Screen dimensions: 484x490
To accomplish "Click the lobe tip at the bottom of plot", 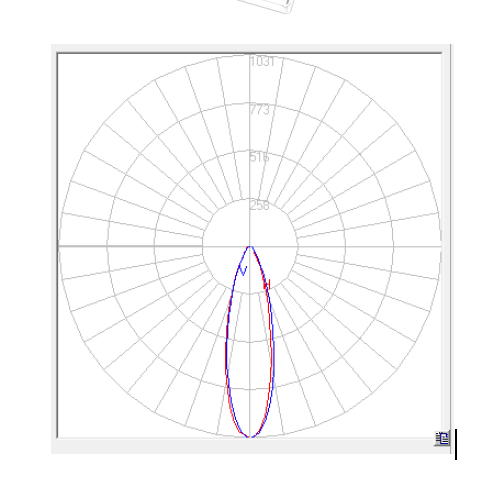I will (250, 436).
